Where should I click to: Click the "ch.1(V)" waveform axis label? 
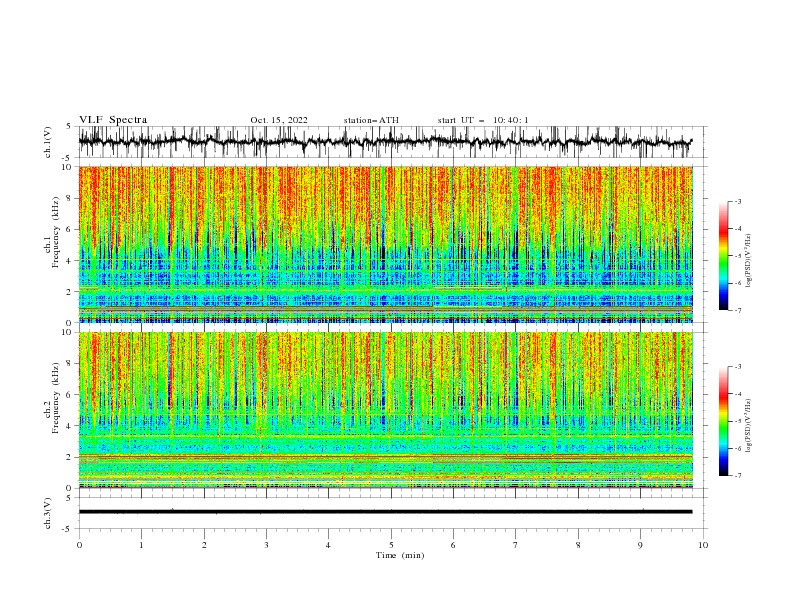point(48,142)
